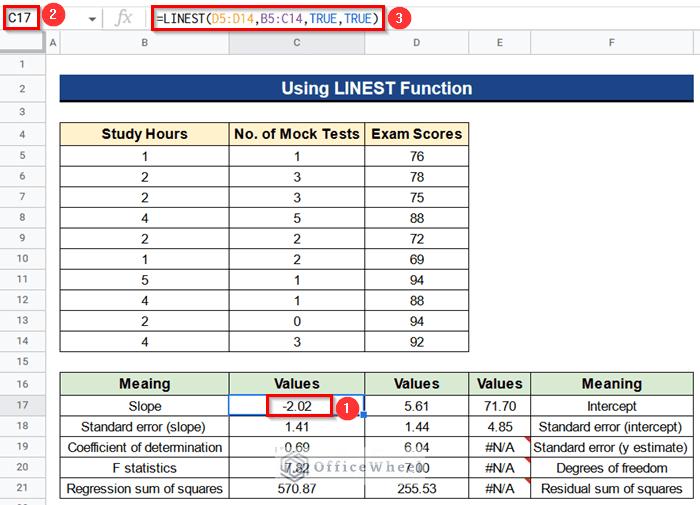Select 'Standard error (slope)' cell
700x505 pixels.
tap(145, 426)
